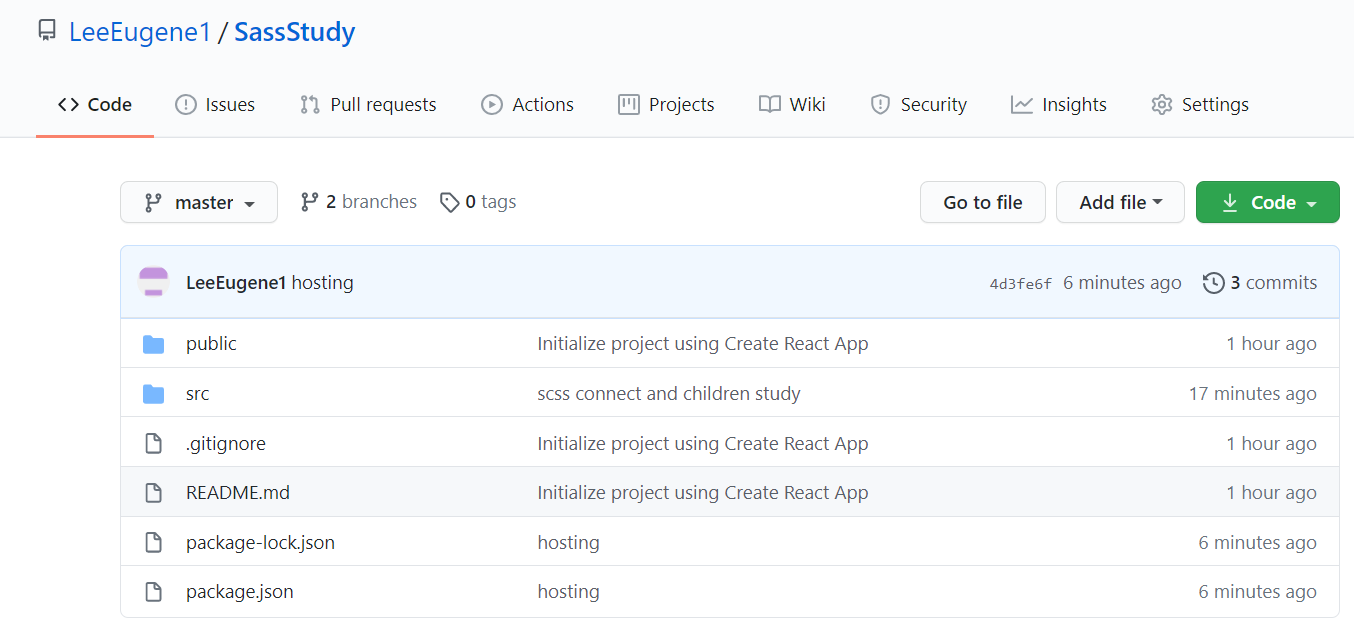Open the latest commit message hosting

pos(323,283)
